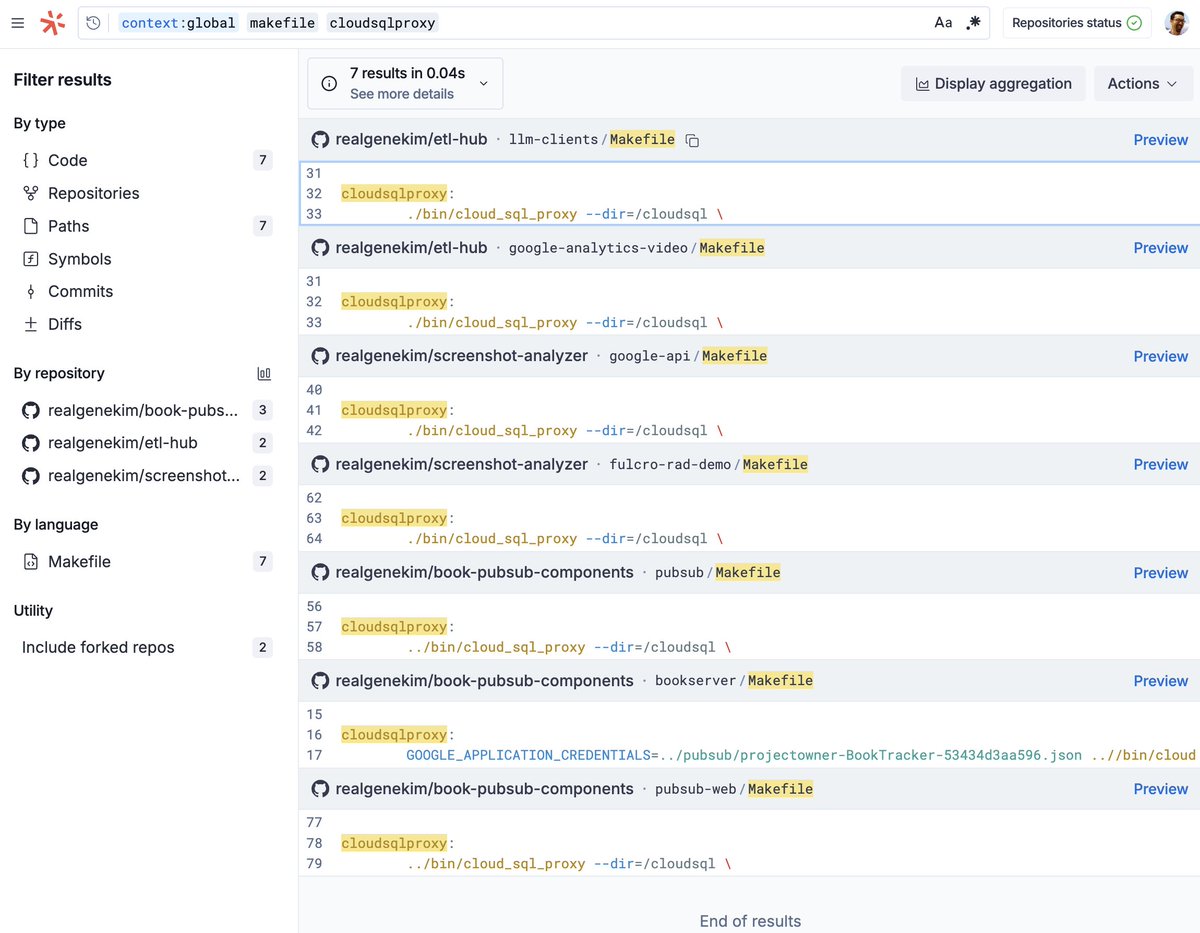Click GitHub icon beside sidebar realgenekim/etl-hub

(31, 443)
